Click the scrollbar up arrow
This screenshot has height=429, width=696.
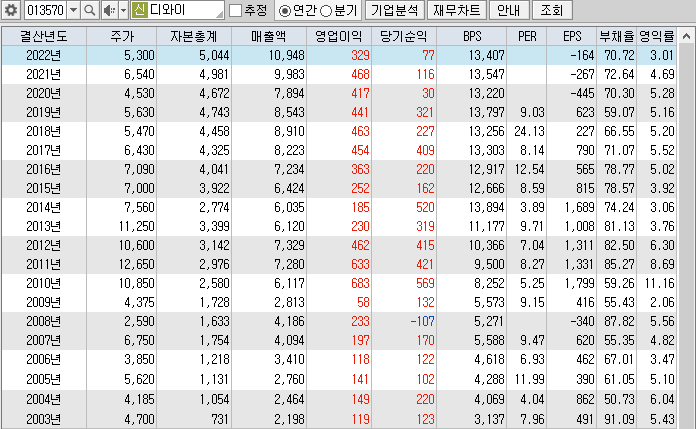(686, 36)
